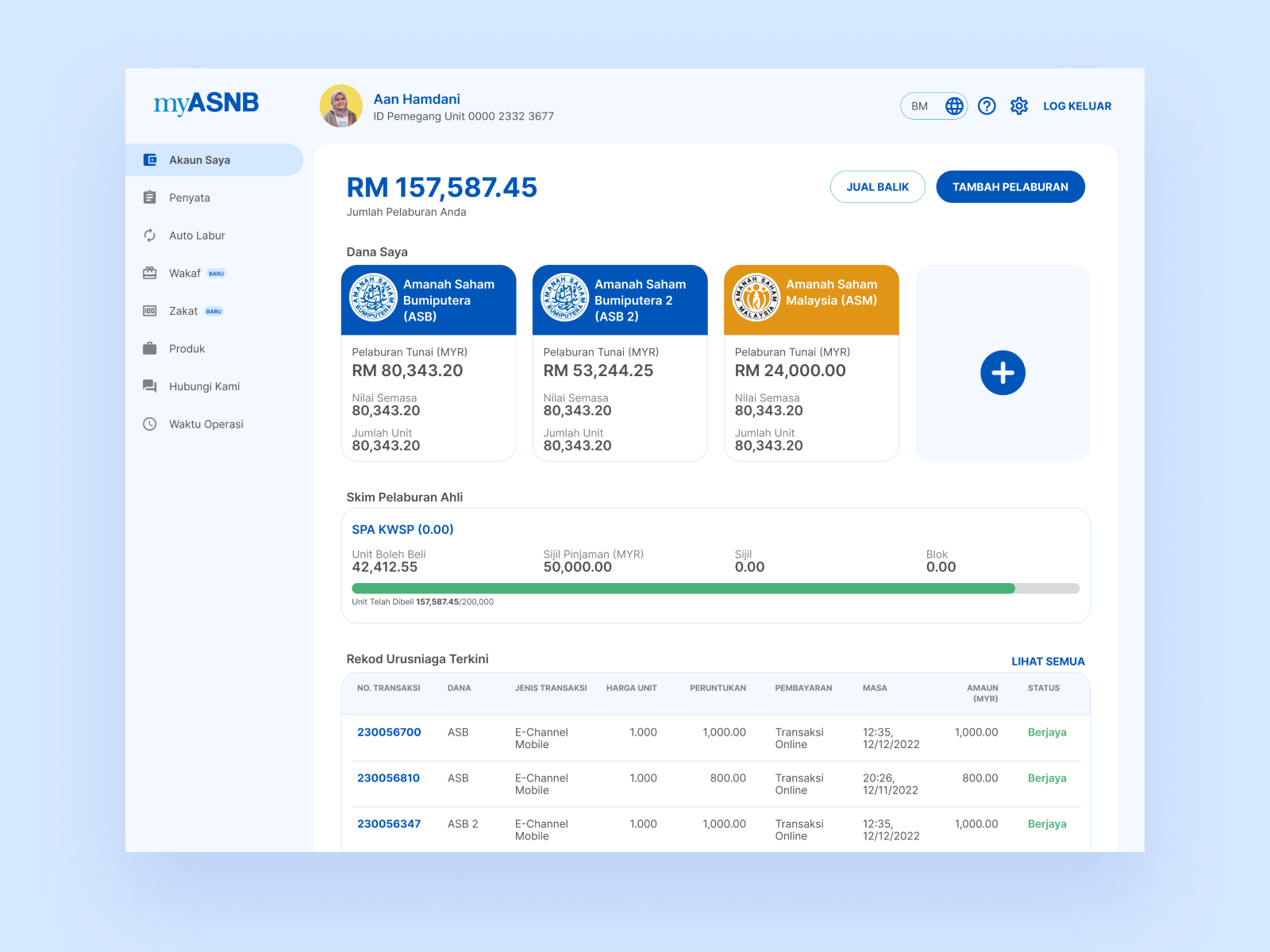Open the help question mark icon
Image resolution: width=1270 pixels, height=952 pixels.
[x=987, y=106]
